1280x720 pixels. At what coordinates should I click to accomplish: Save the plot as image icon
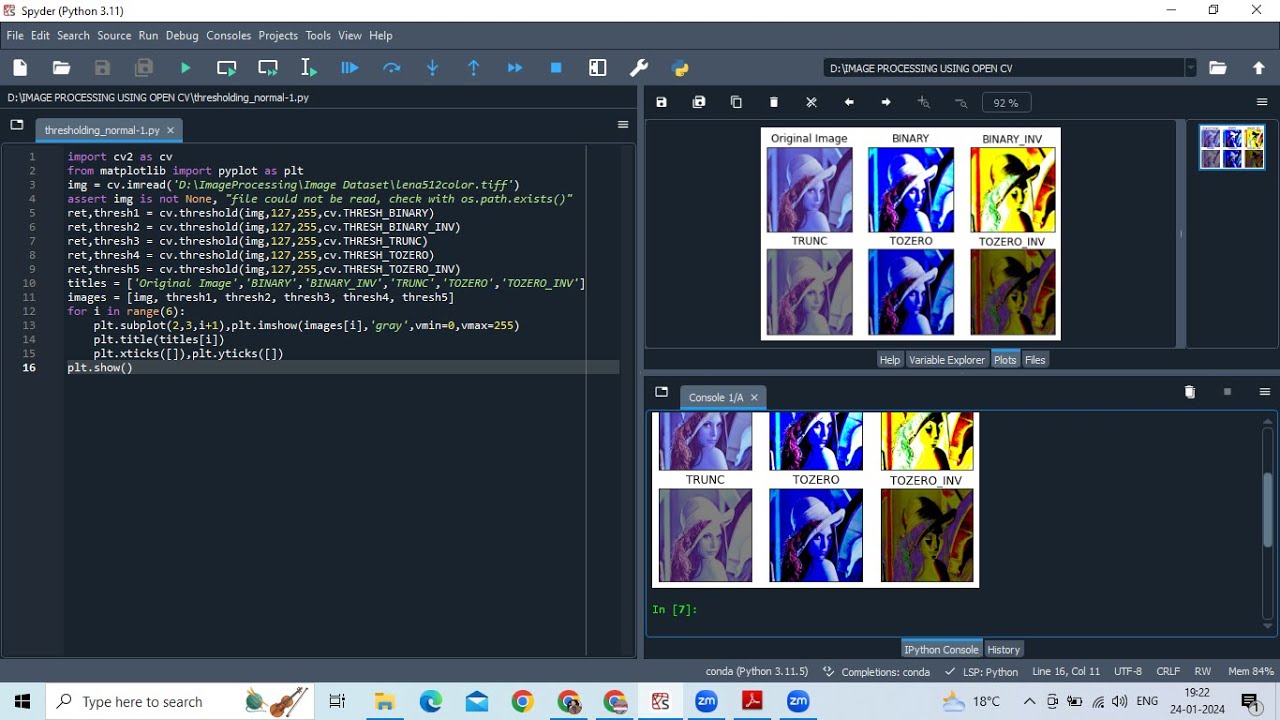click(x=661, y=102)
